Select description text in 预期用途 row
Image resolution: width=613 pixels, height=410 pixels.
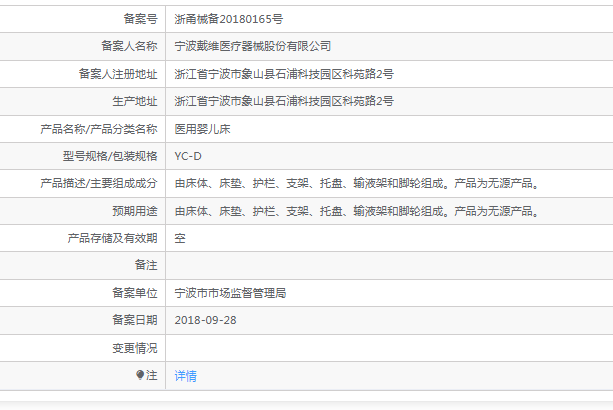coord(357,211)
